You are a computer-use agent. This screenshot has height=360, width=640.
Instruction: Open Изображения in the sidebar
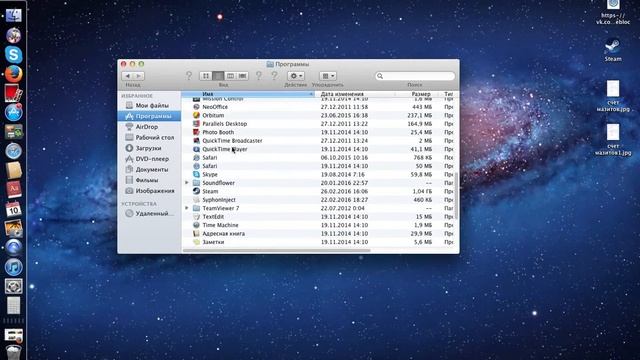(149, 191)
